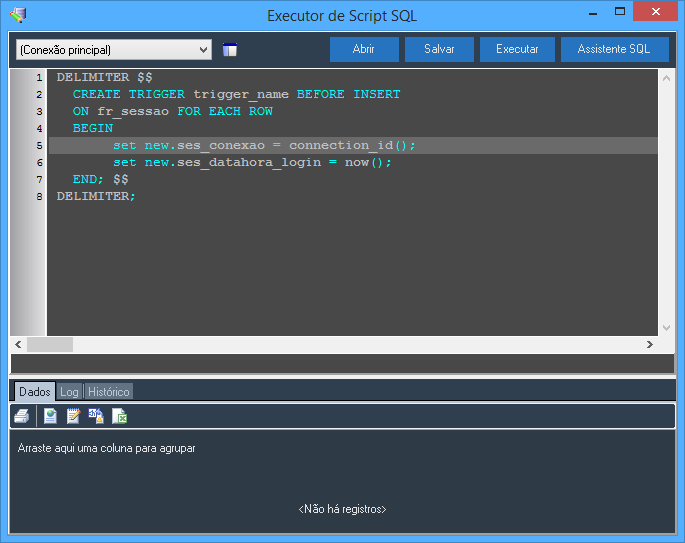Click the table icon beside connection dropdown

tap(230, 50)
